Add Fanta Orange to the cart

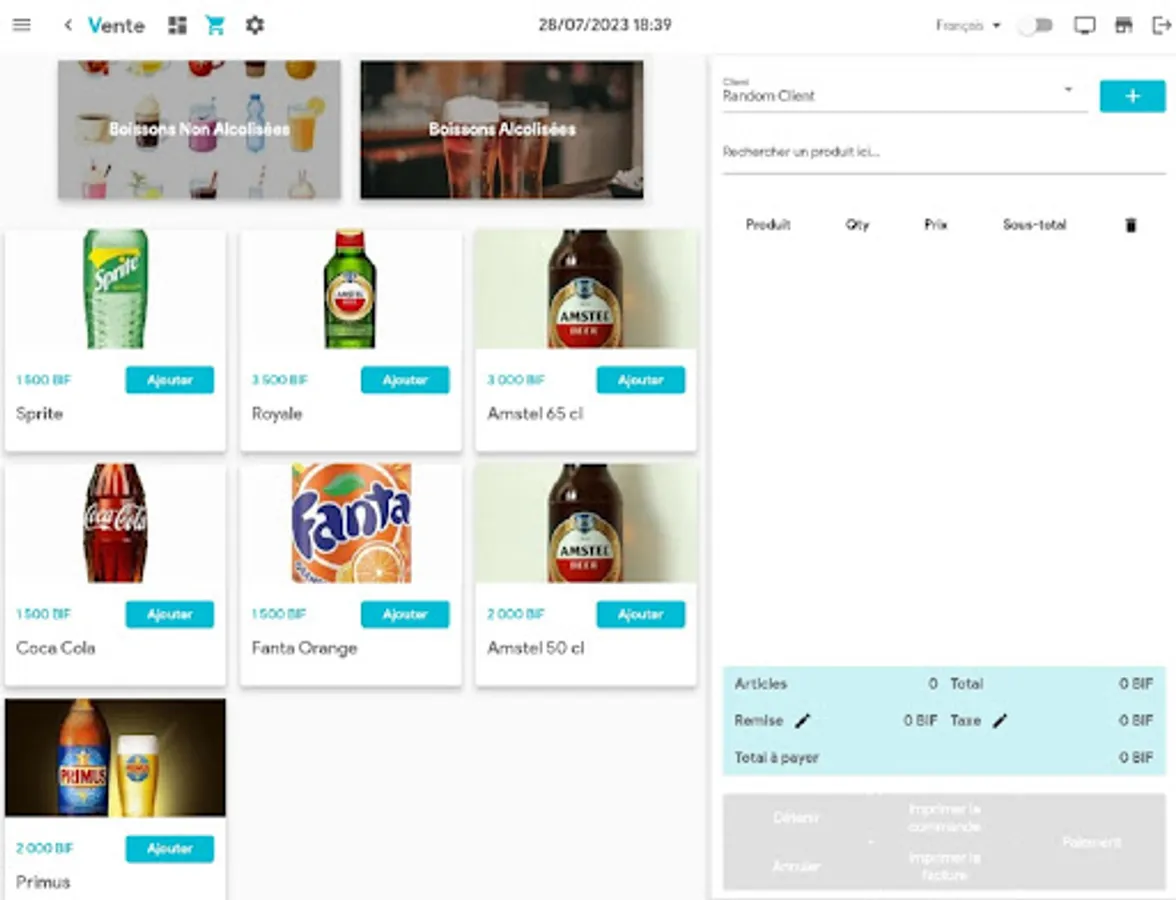405,614
